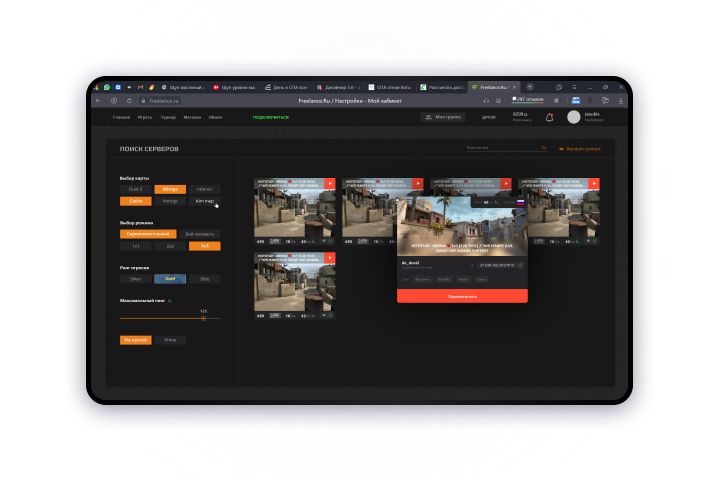Image resolution: width=720 pixels, height=480 pixels.
Task: Open the Обмен menu item
Action: pyautogui.click(x=215, y=117)
